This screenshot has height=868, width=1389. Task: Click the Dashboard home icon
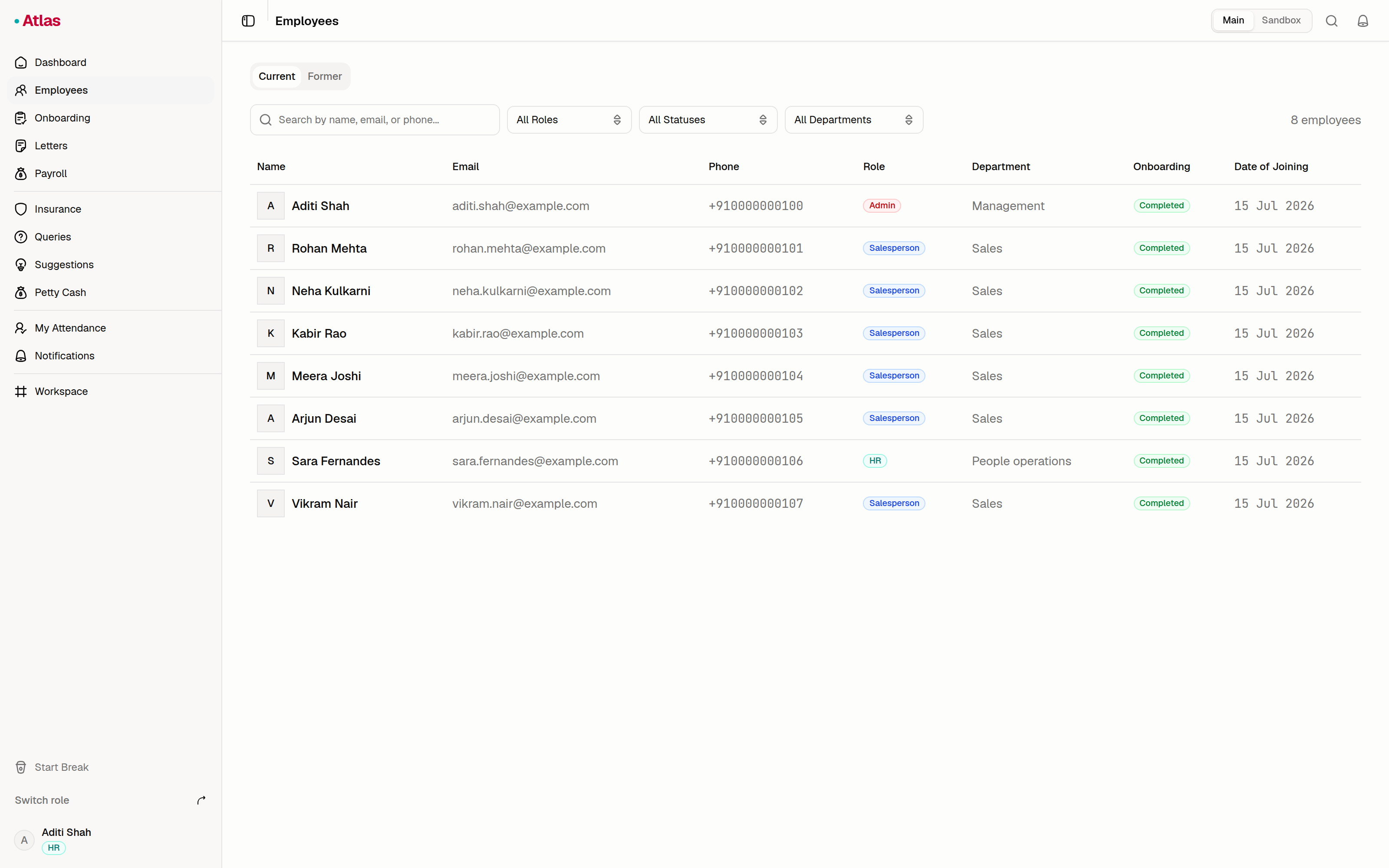click(x=21, y=62)
